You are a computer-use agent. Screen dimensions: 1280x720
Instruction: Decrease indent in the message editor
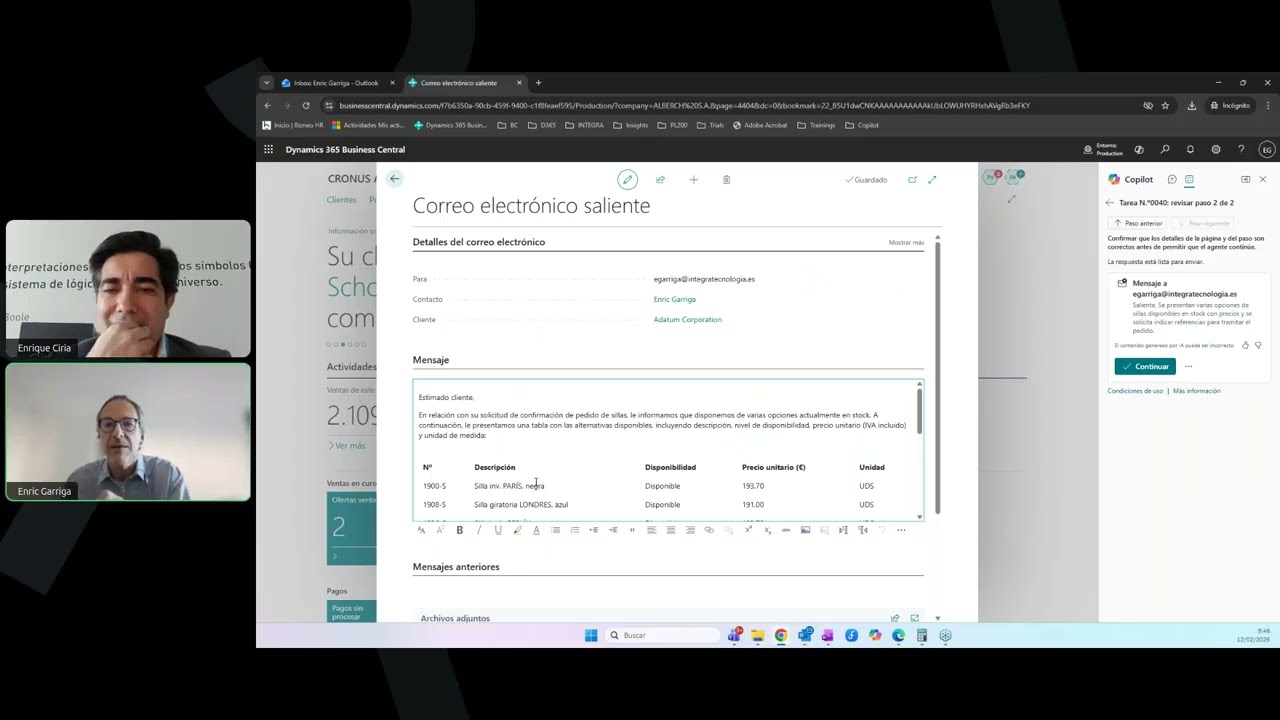[594, 530]
